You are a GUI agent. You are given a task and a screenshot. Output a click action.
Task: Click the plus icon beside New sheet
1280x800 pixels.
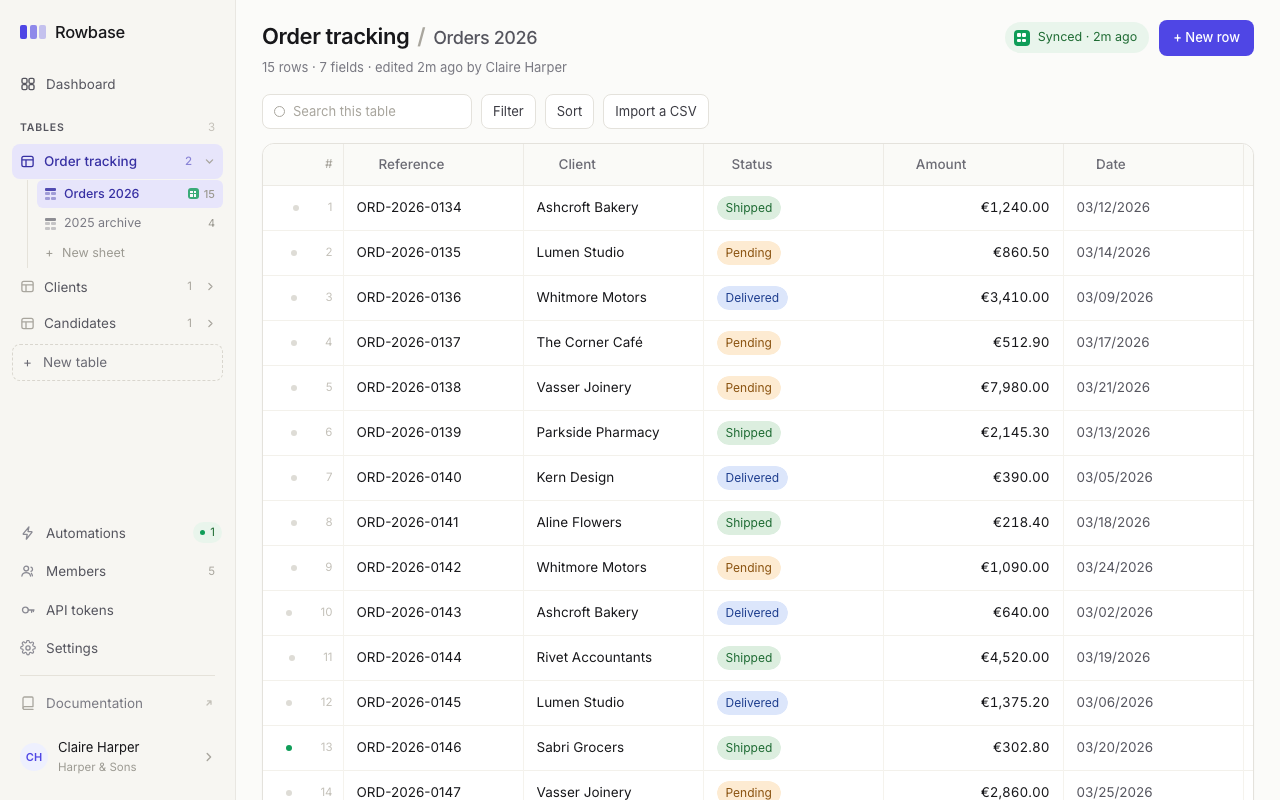click(49, 253)
